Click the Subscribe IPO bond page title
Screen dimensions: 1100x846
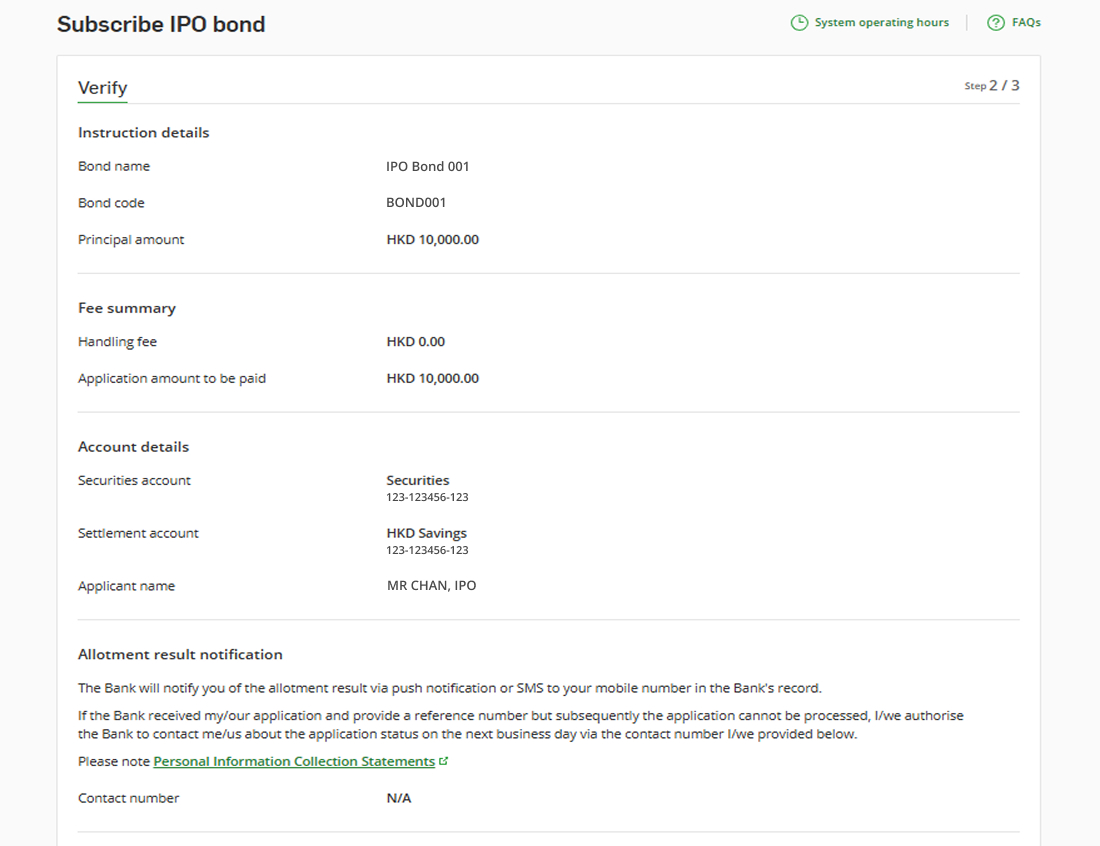(x=161, y=25)
